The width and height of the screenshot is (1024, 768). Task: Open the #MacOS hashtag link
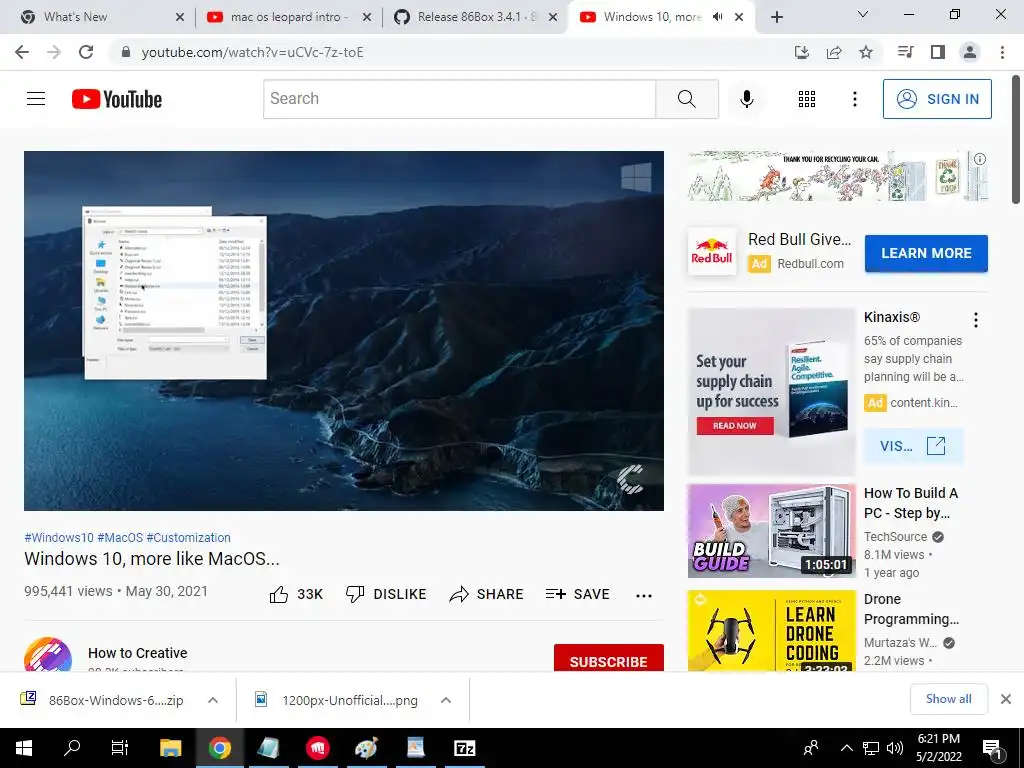pyautogui.click(x=120, y=537)
